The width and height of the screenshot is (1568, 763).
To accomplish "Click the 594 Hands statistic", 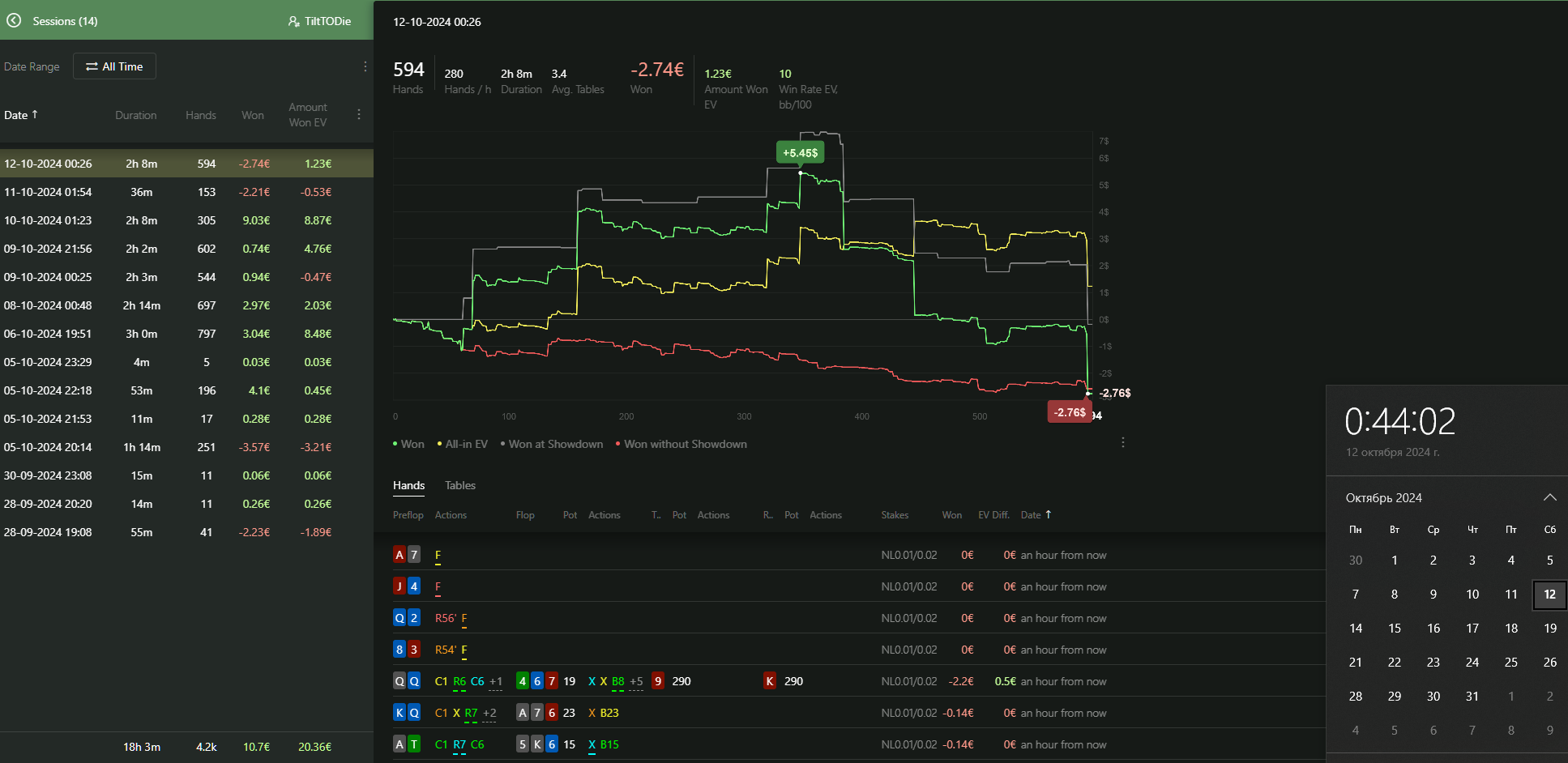I will click(408, 79).
